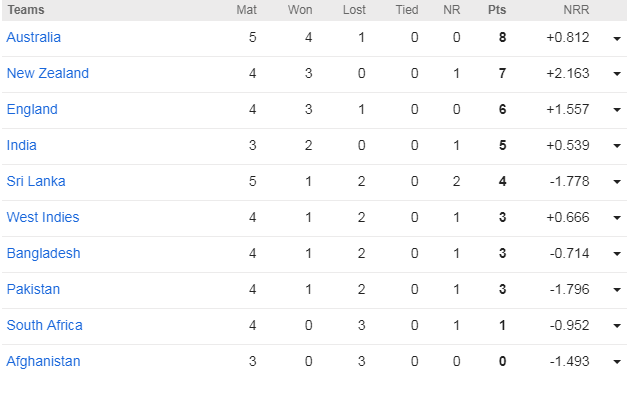This screenshot has width=639, height=402.
Task: Expand the West Indies row arrow
Action: point(618,218)
